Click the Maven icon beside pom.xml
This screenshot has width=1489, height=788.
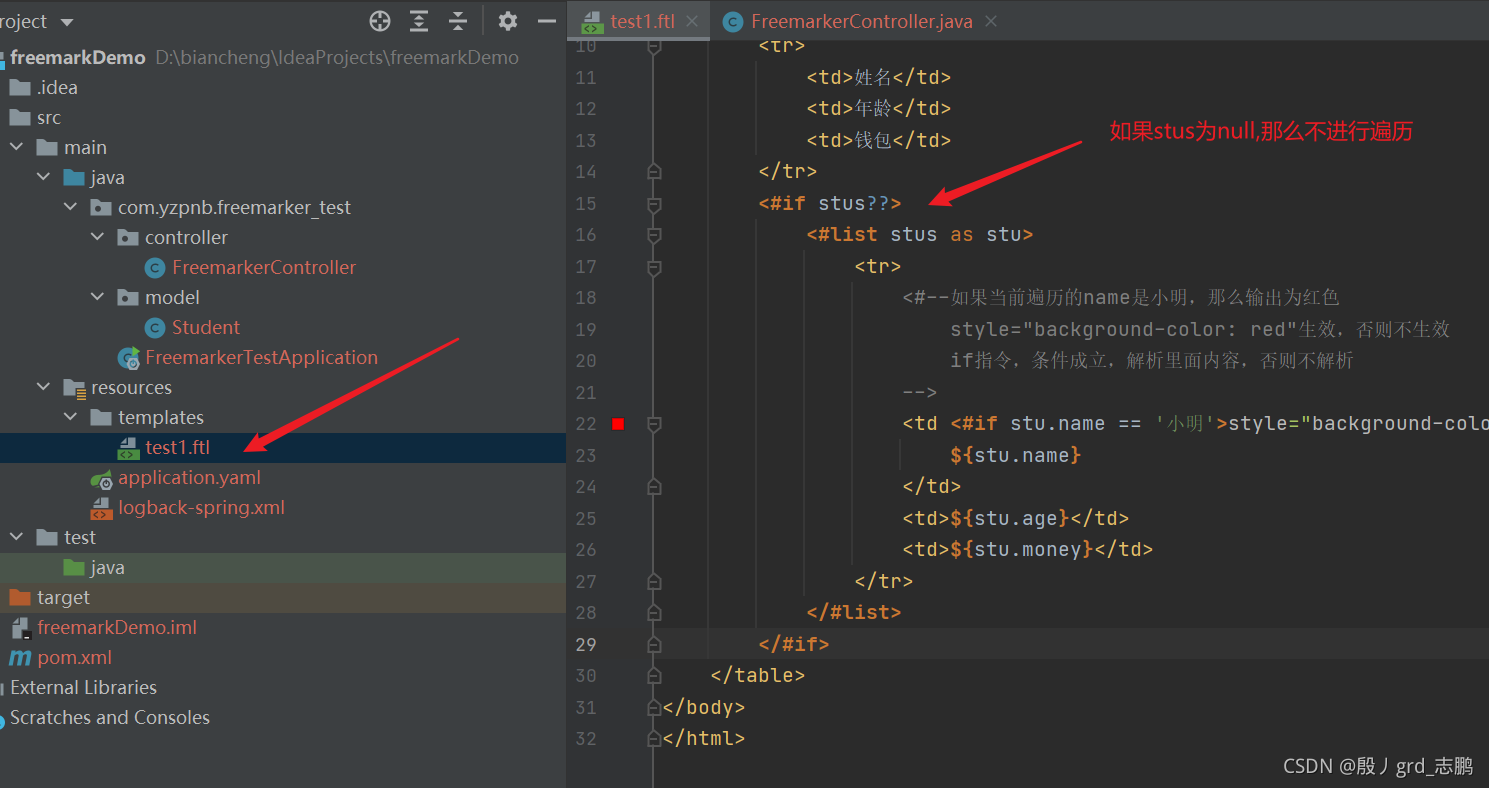[20, 657]
